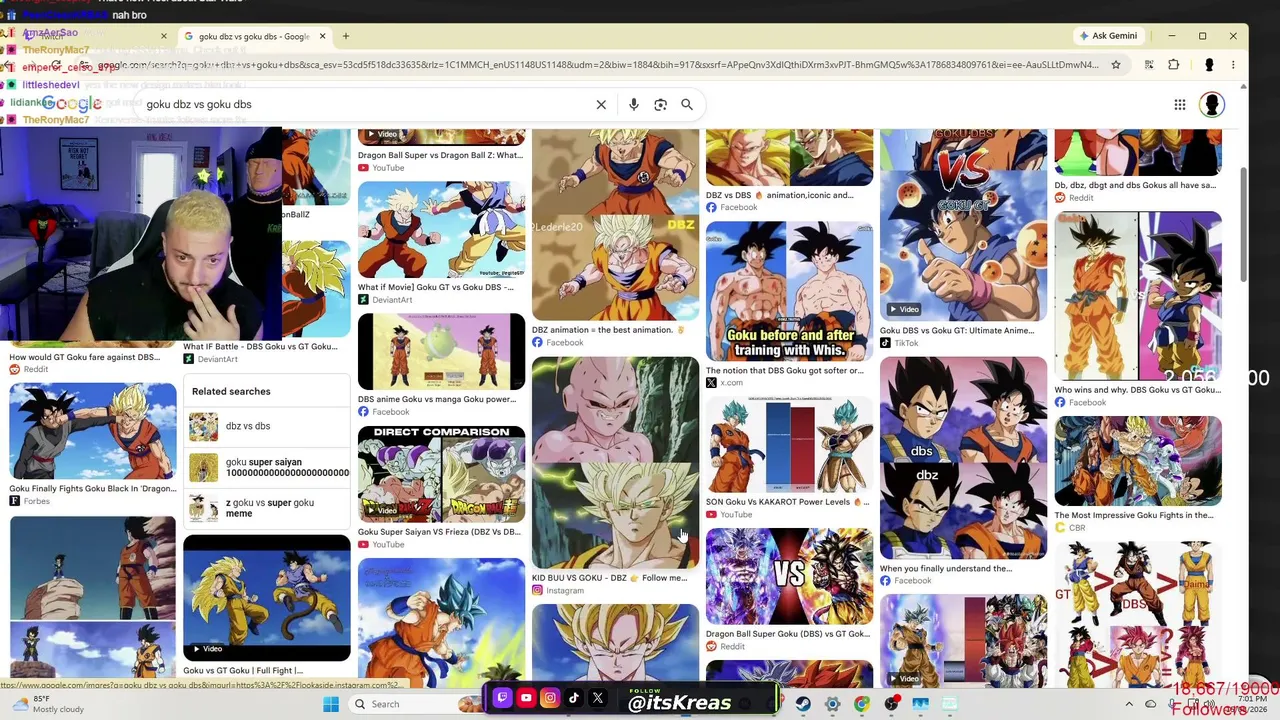
Task: Open the Vegeta and Goku dbs/dbz comparison image
Action: (963, 457)
